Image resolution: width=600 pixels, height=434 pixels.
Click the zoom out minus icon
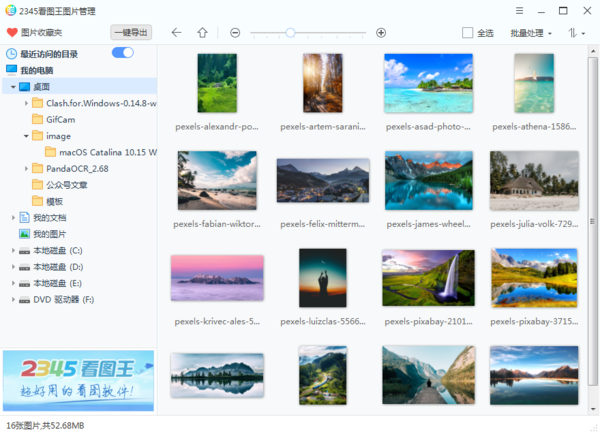pyautogui.click(x=235, y=33)
